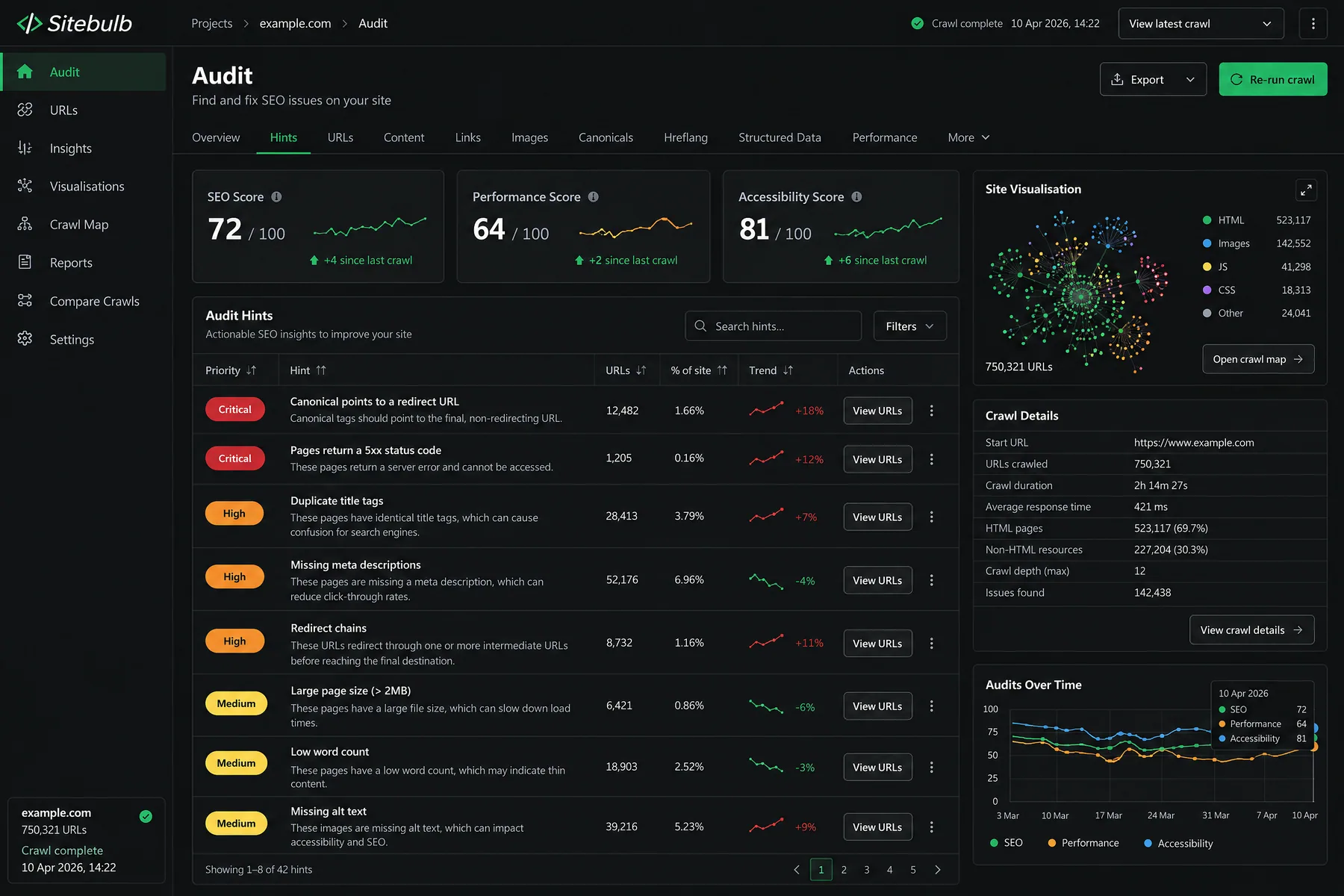Toggle Accessibility series in chart legend
The height and width of the screenshot is (896, 1344).
(x=1178, y=844)
